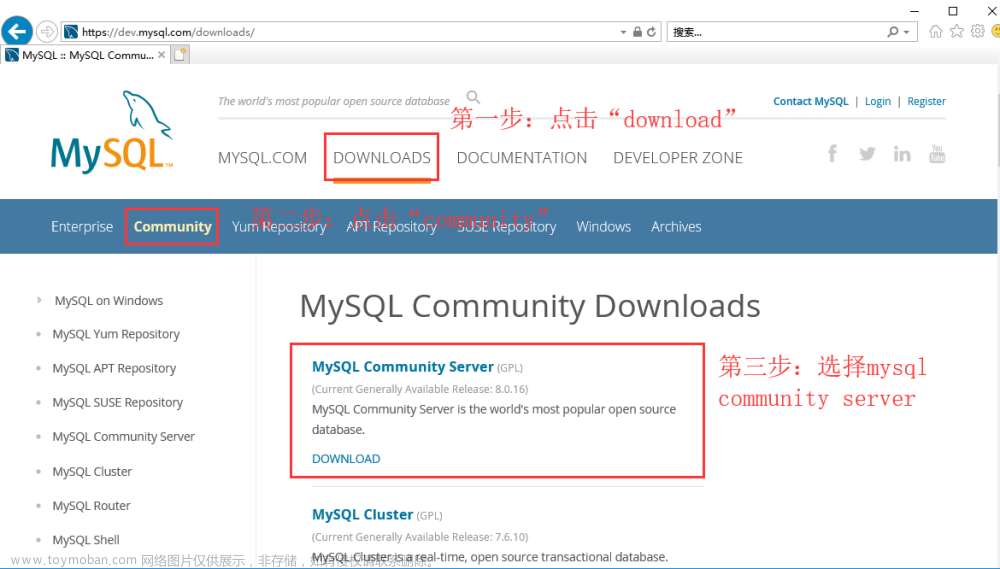Switch to the Community tab
This screenshot has width=1000, height=569.
point(172,226)
